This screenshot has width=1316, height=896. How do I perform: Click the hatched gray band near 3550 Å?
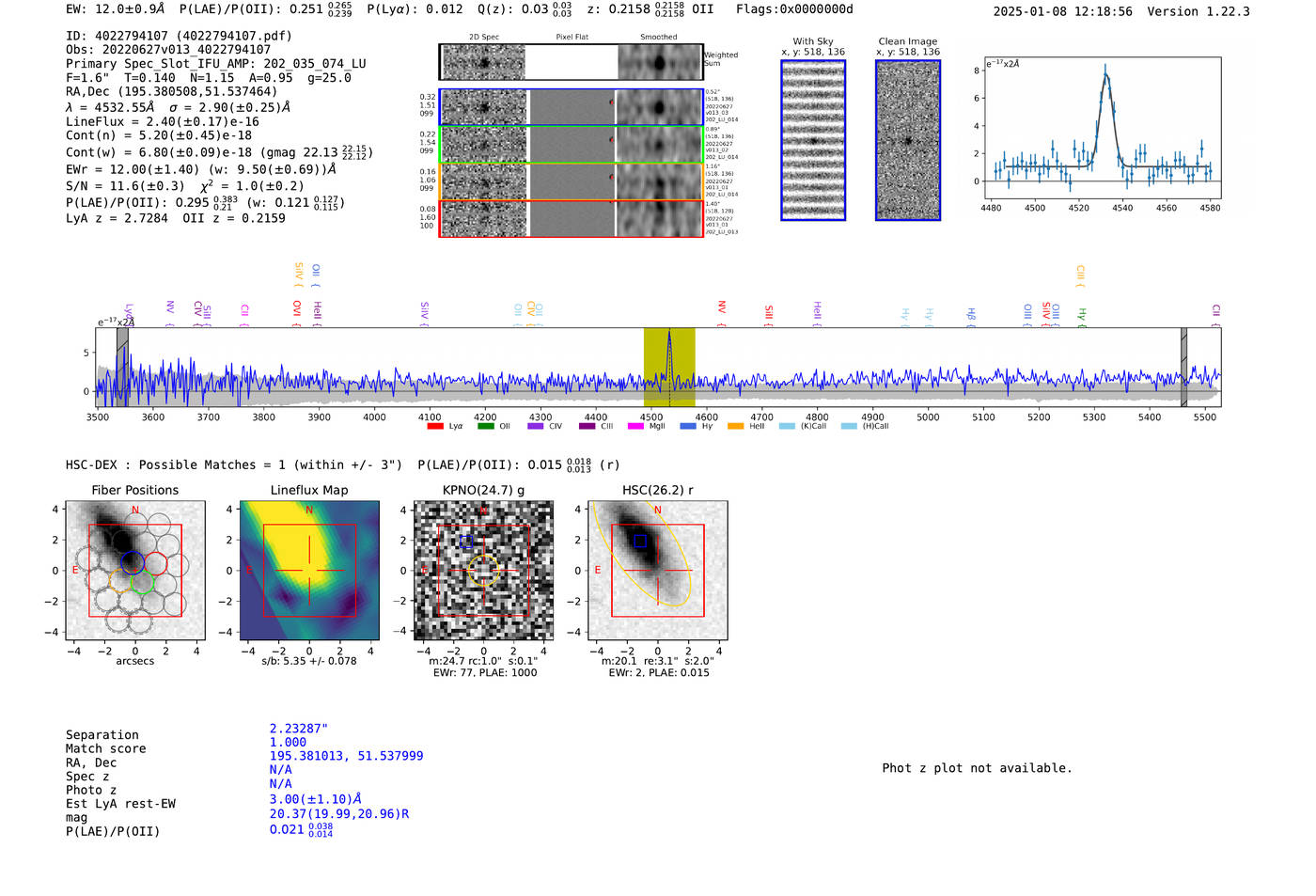pyautogui.click(x=122, y=367)
